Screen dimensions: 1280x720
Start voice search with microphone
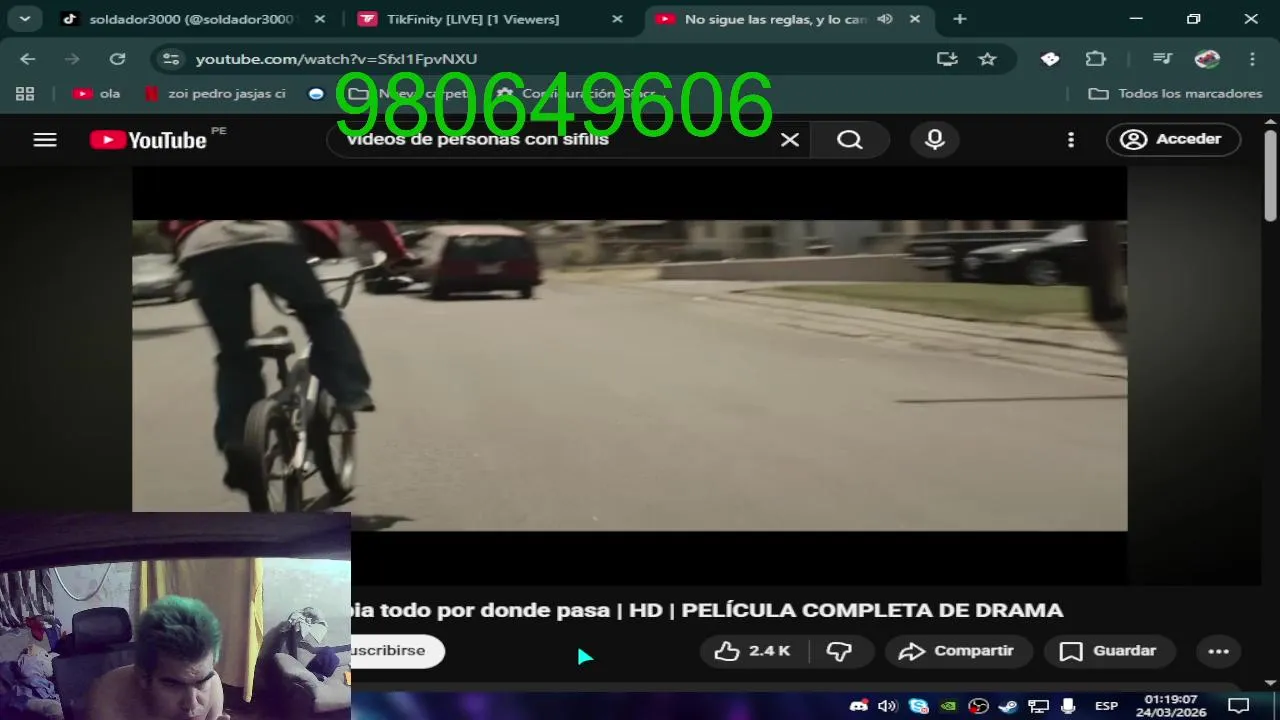click(x=935, y=140)
